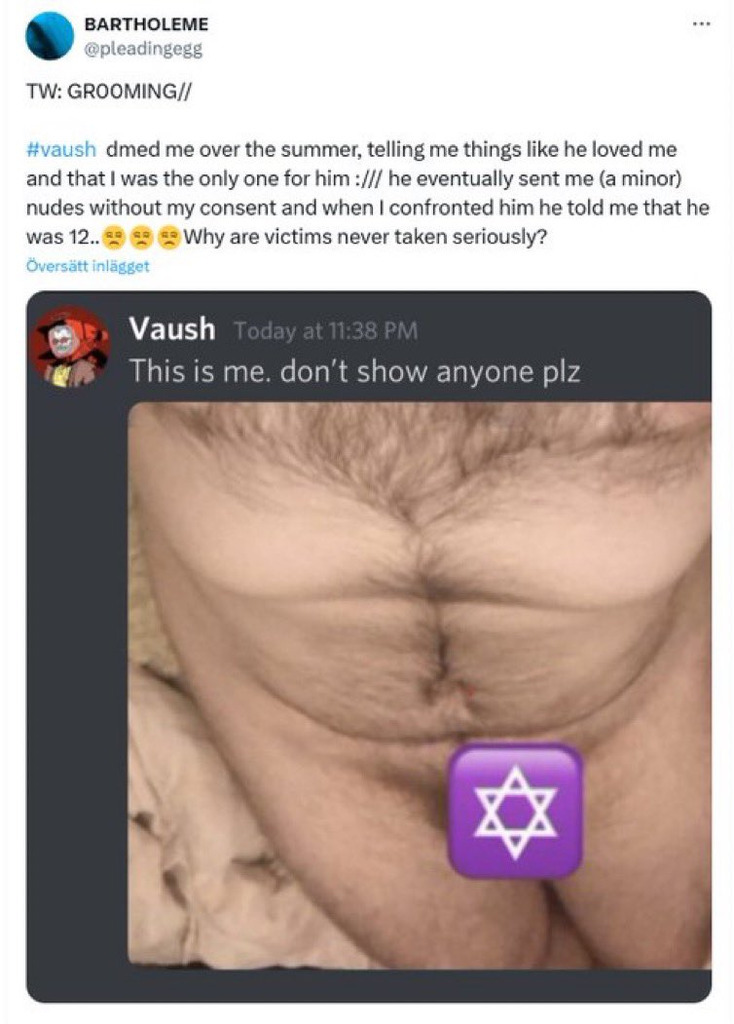Viewport: 734px width, 1024px height.
Task: Click the TW: GROOMING// heading text
Action: point(108,91)
